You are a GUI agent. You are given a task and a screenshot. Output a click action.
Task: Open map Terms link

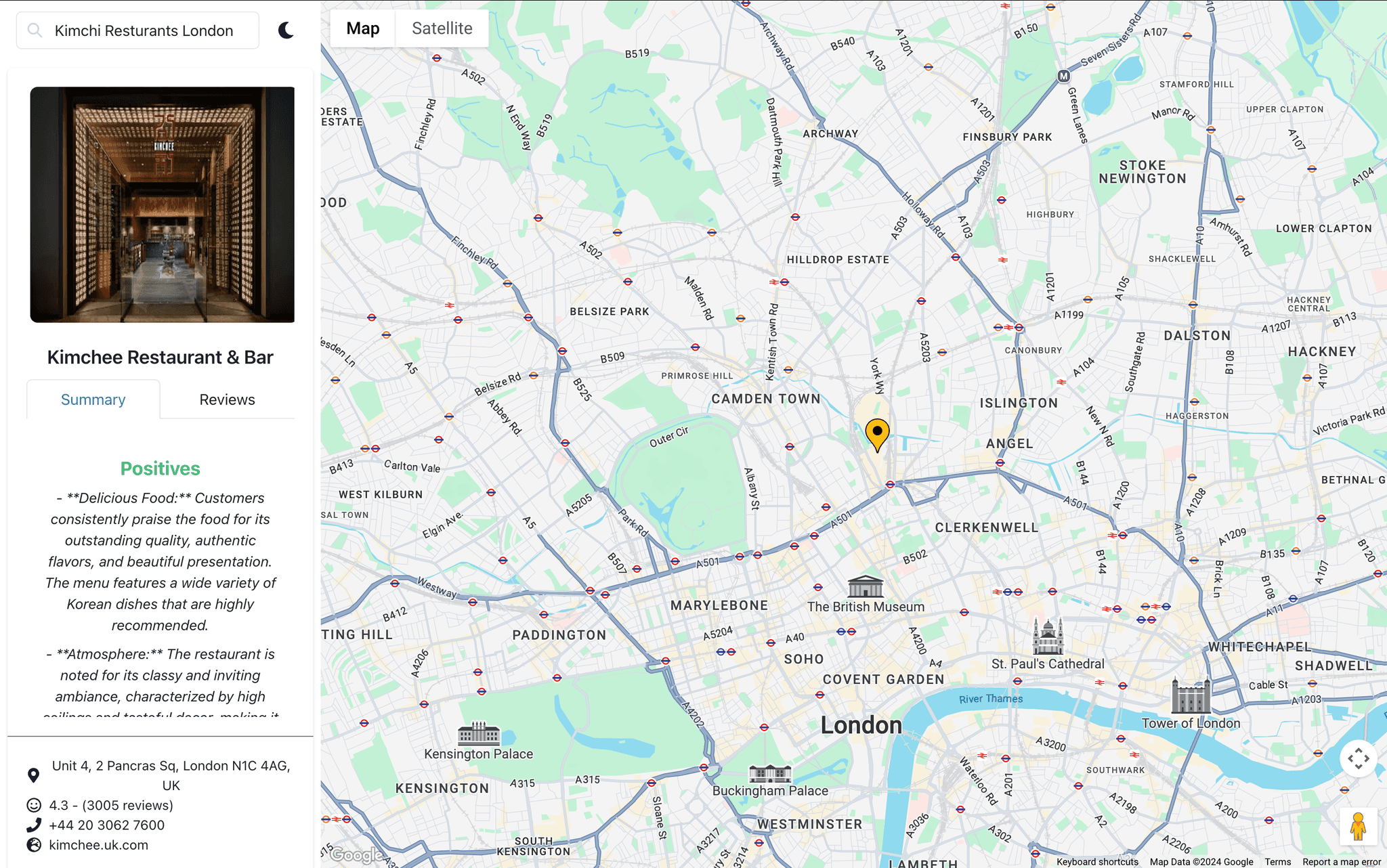point(1277,862)
